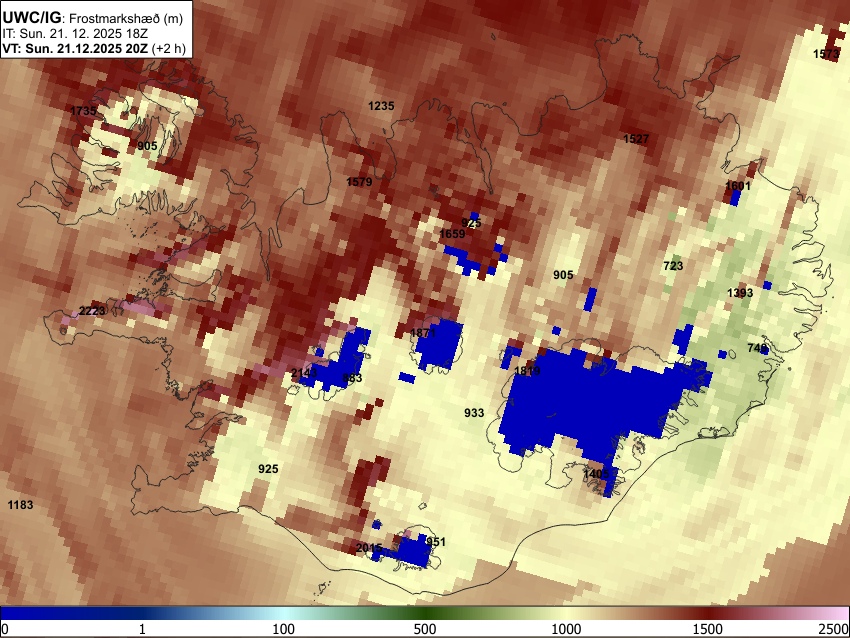The width and height of the screenshot is (850, 638).
Task: Click the legend tick label 100
Action: [x=284, y=629]
